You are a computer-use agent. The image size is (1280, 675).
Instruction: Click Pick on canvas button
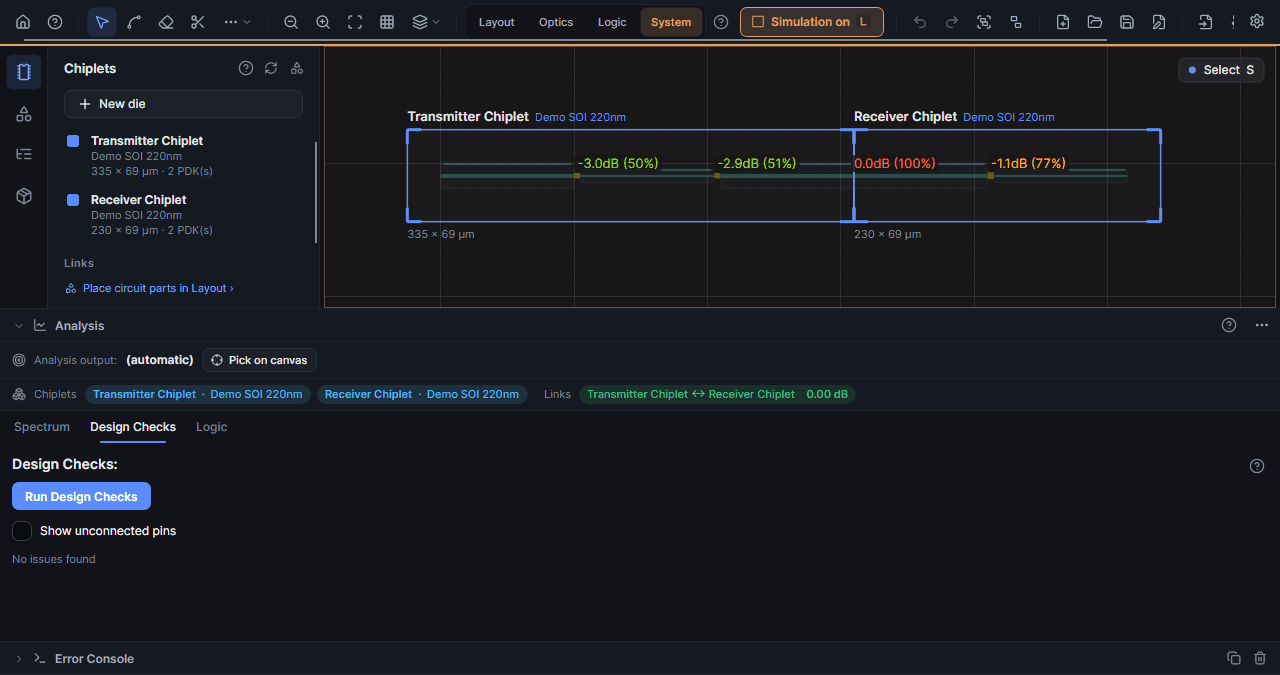260,360
